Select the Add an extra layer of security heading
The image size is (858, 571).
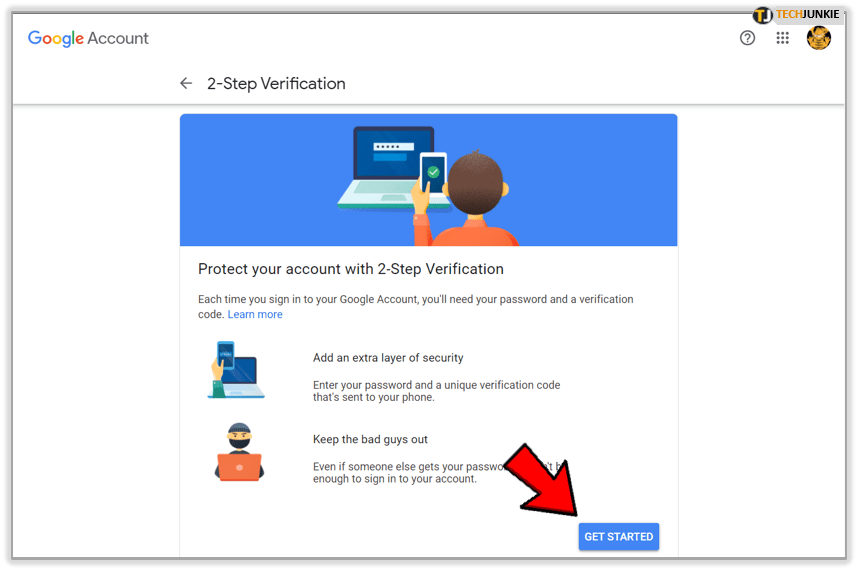pos(388,358)
